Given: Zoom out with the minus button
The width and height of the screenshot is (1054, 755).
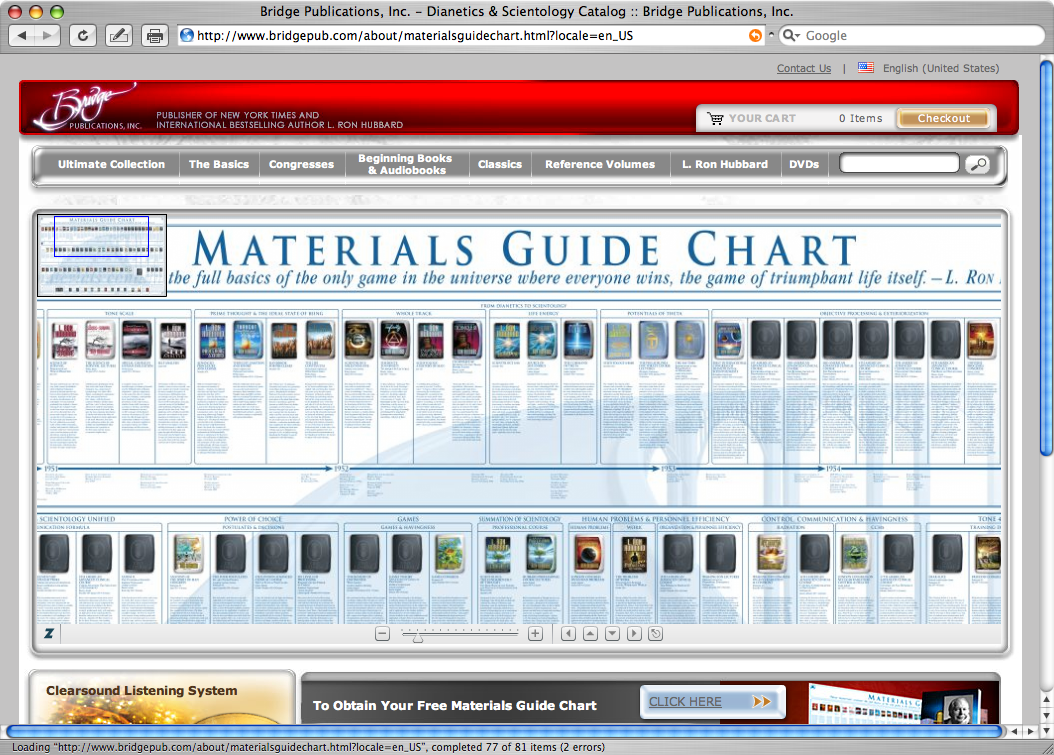Looking at the screenshot, I should (x=382, y=634).
